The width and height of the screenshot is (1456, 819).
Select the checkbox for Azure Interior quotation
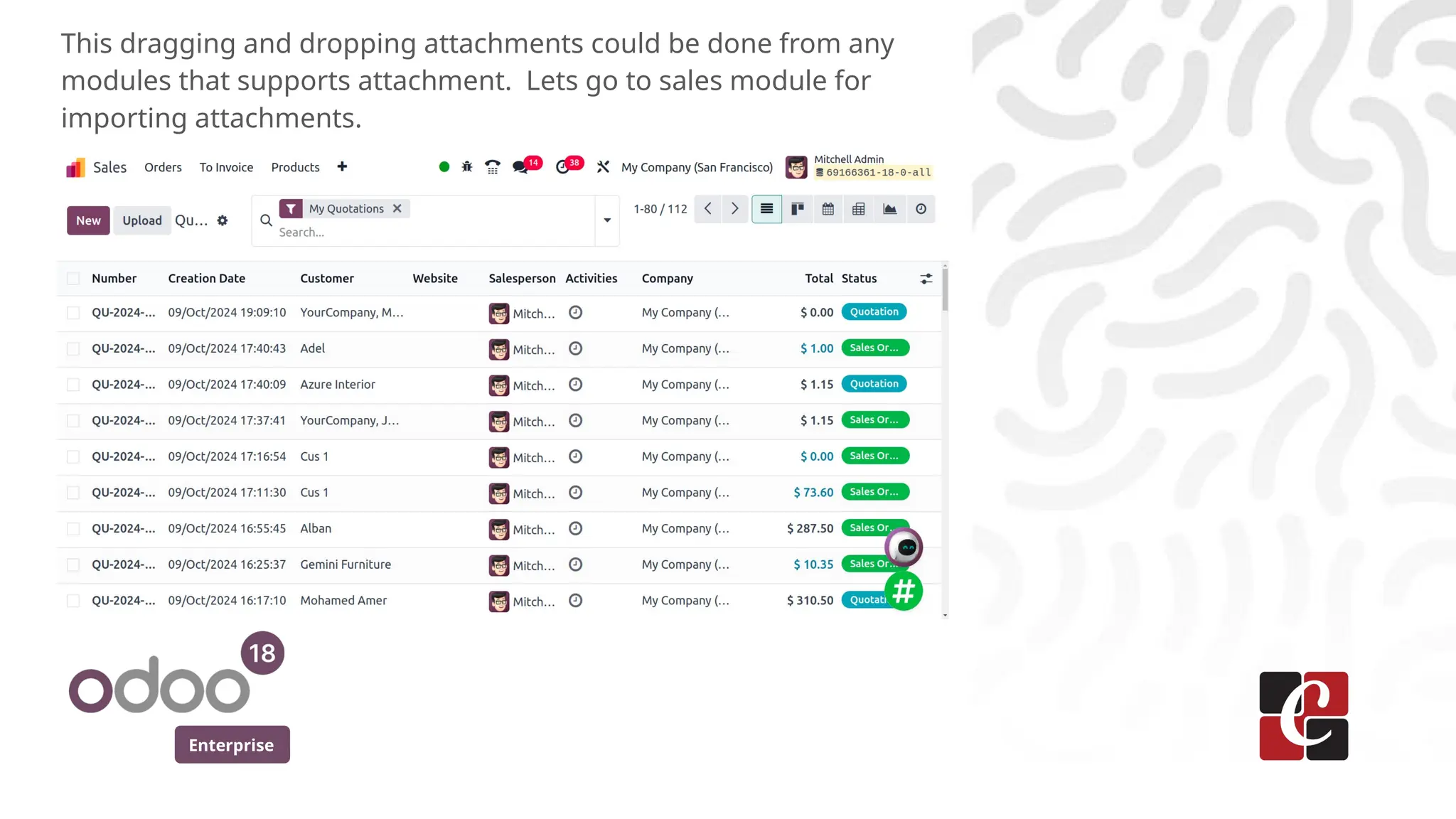pyautogui.click(x=73, y=385)
